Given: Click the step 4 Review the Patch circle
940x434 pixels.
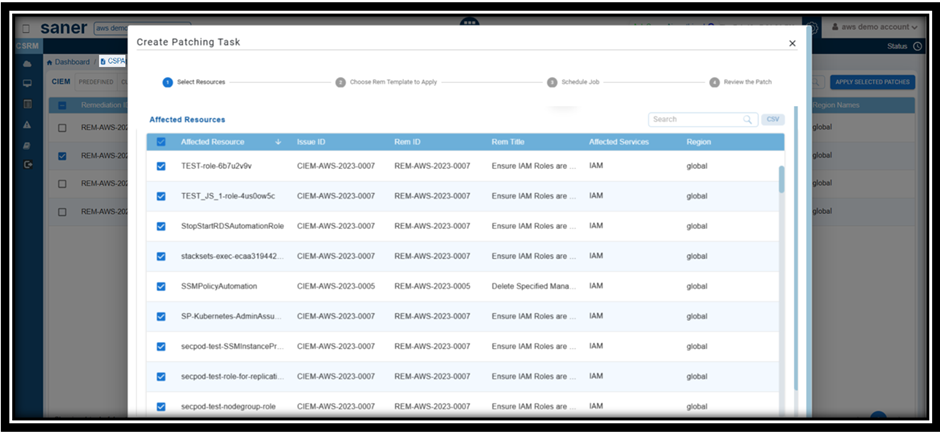Looking at the screenshot, I should tap(714, 82).
